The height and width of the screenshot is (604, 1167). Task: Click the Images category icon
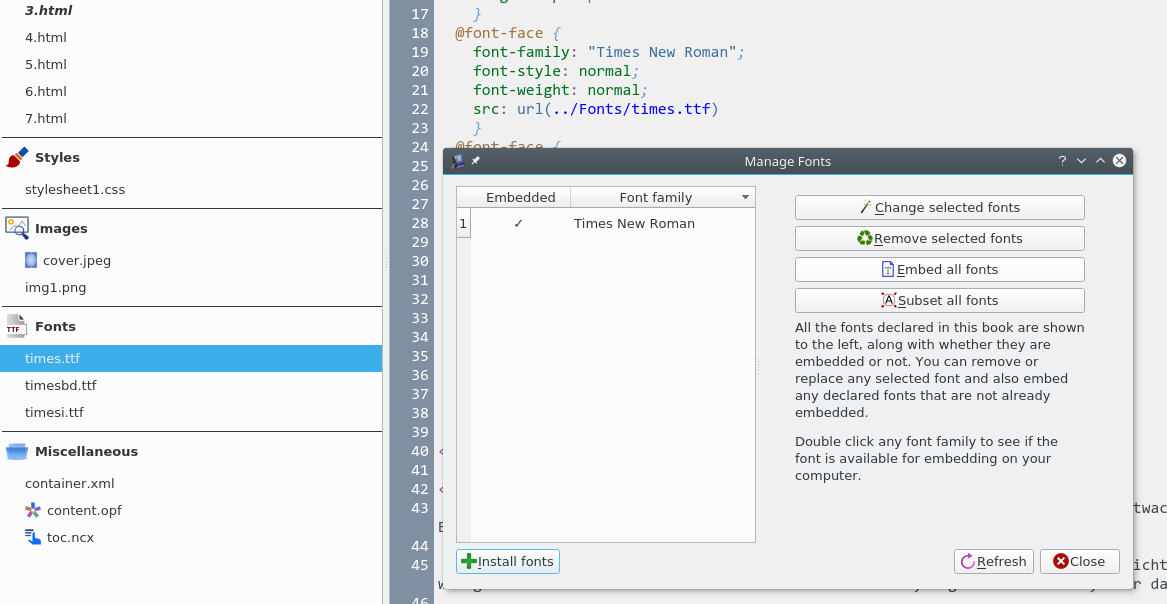pyautogui.click(x=16, y=228)
